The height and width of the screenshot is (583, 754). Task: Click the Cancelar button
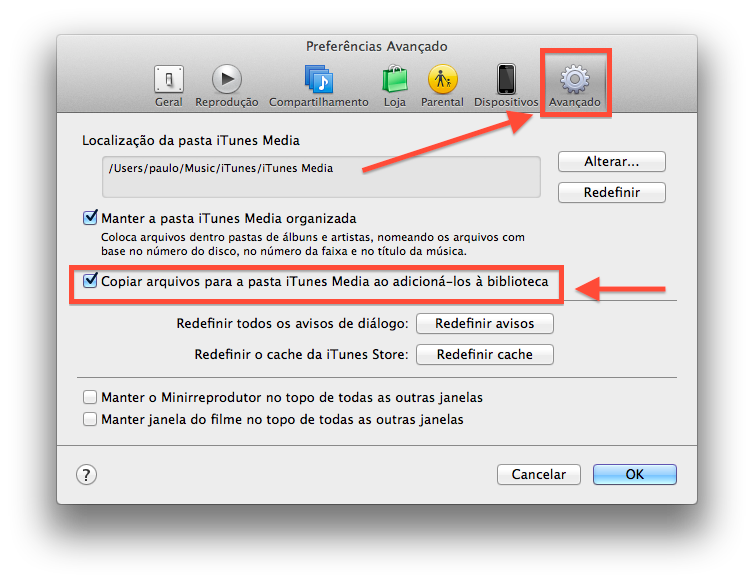pos(538,475)
